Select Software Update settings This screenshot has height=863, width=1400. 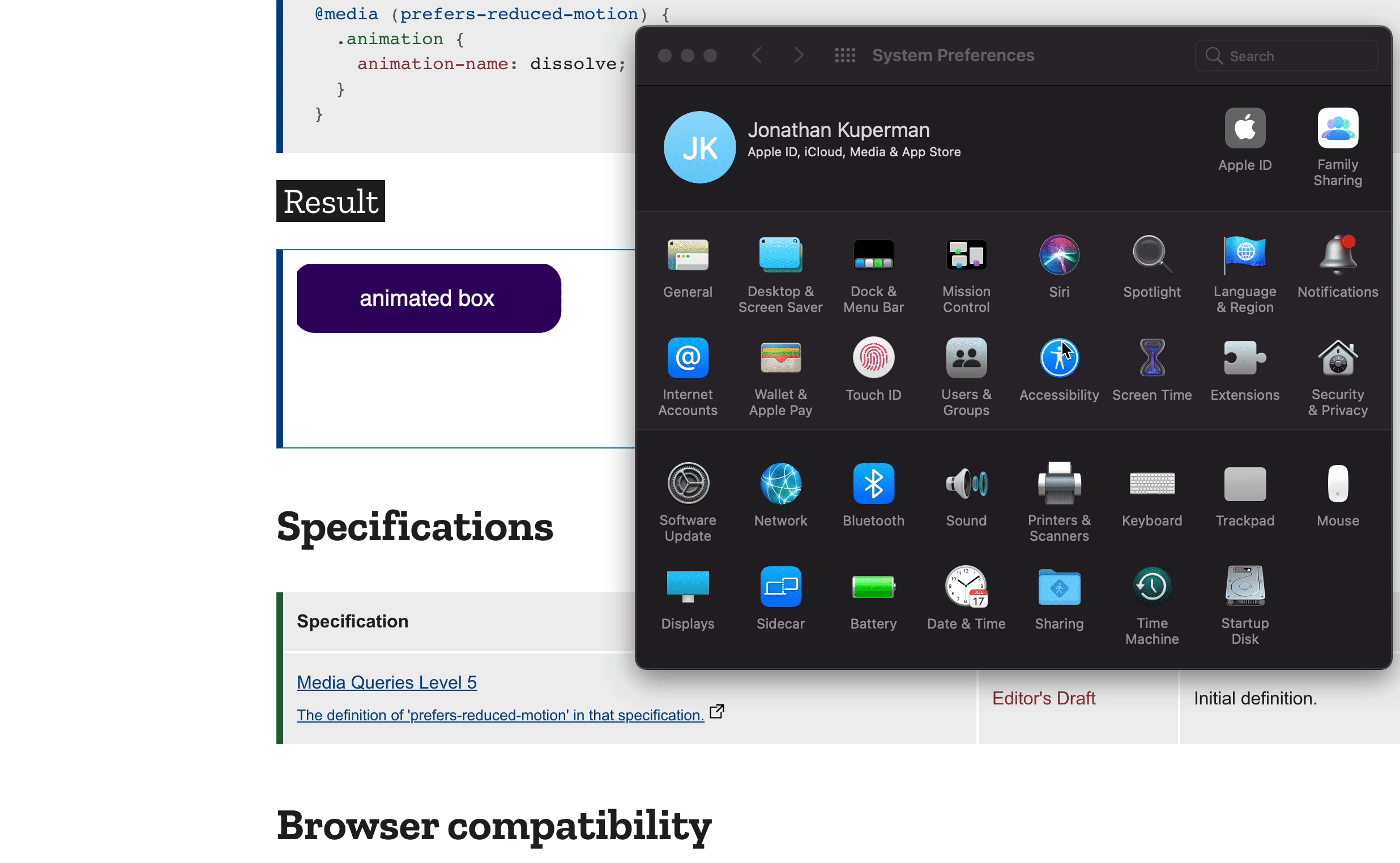(688, 498)
